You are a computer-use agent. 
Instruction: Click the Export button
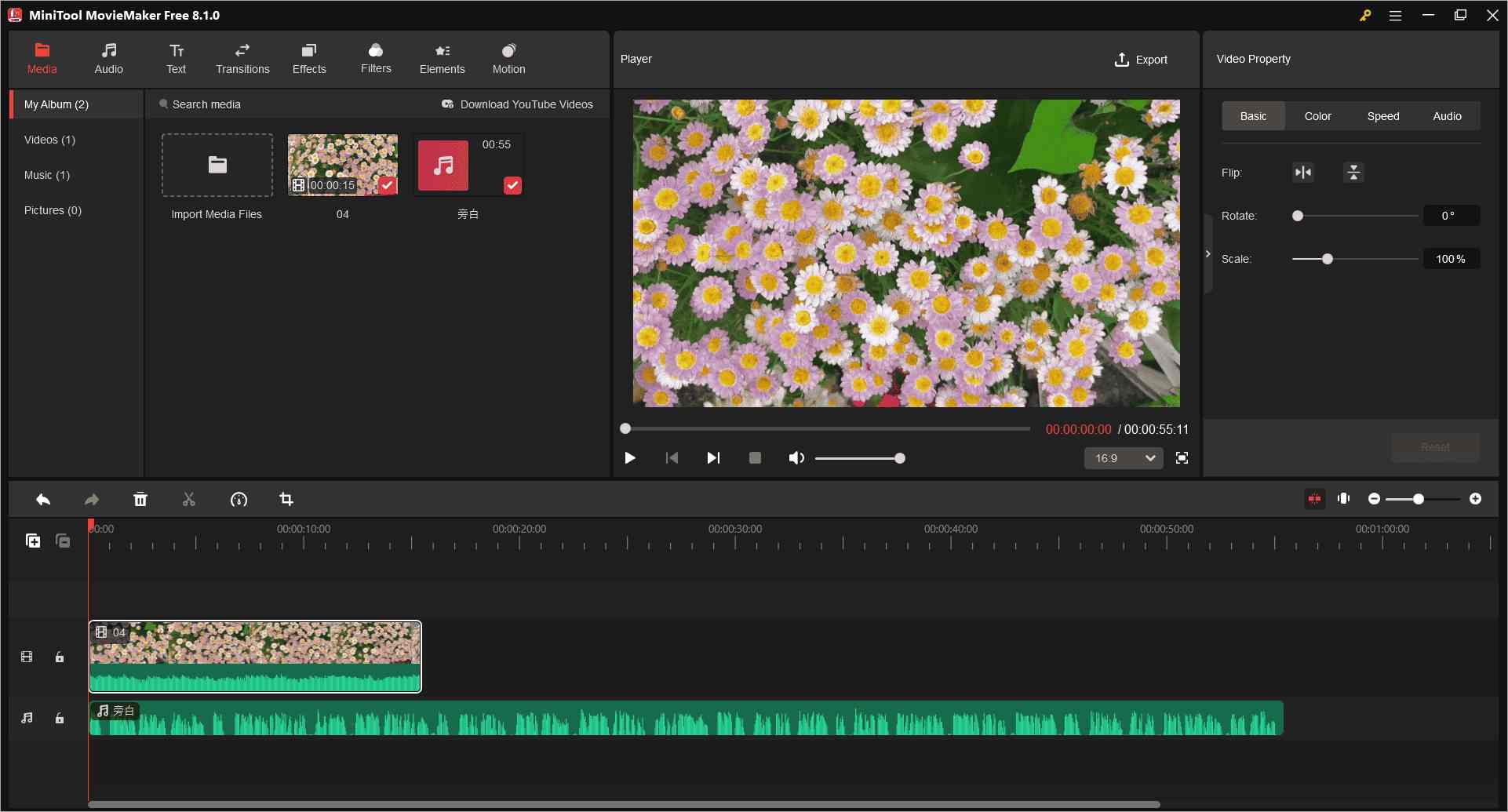point(1141,60)
